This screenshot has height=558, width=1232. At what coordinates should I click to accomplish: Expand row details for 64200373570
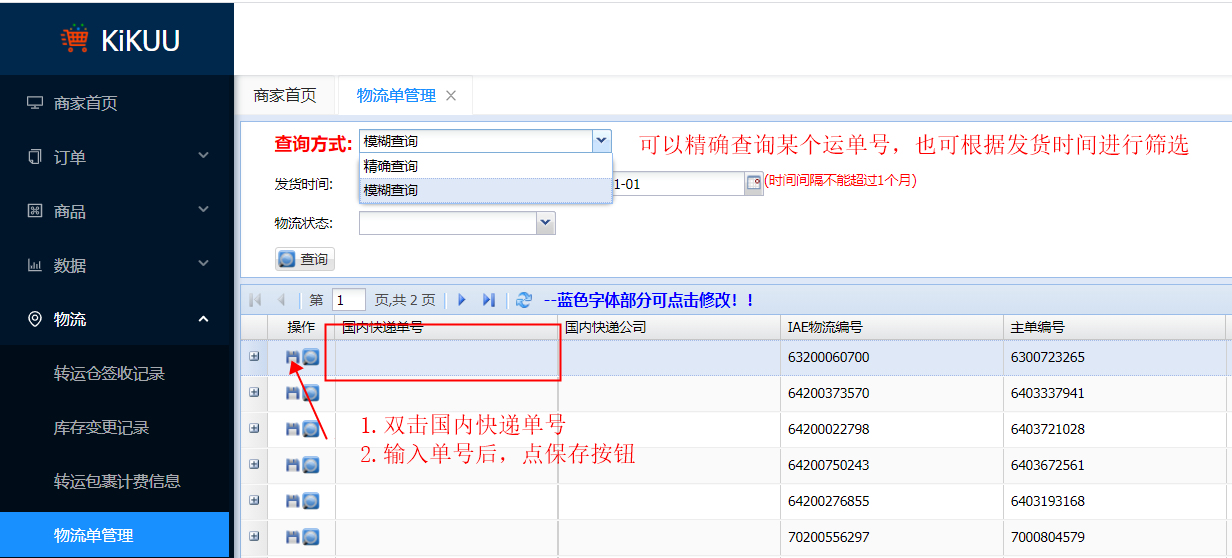coord(254,393)
